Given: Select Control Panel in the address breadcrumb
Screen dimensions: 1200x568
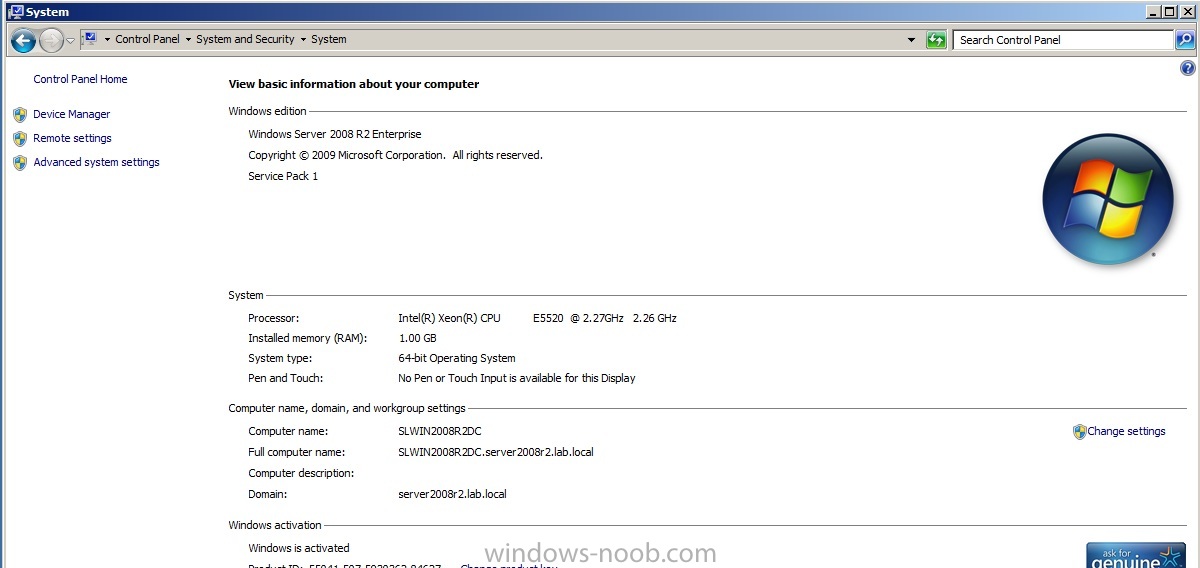Looking at the screenshot, I should click(147, 40).
